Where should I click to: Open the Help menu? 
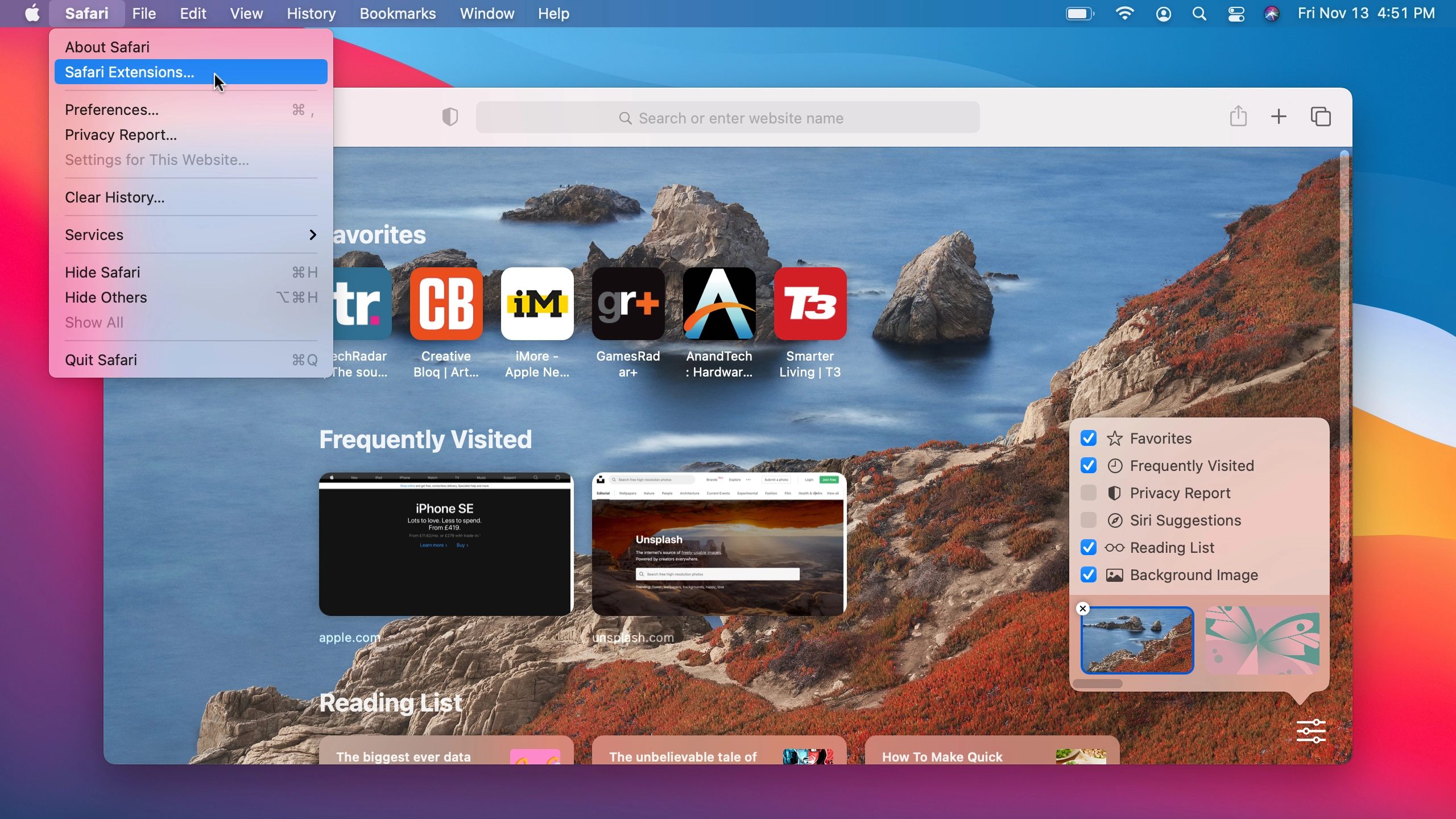[x=554, y=14]
